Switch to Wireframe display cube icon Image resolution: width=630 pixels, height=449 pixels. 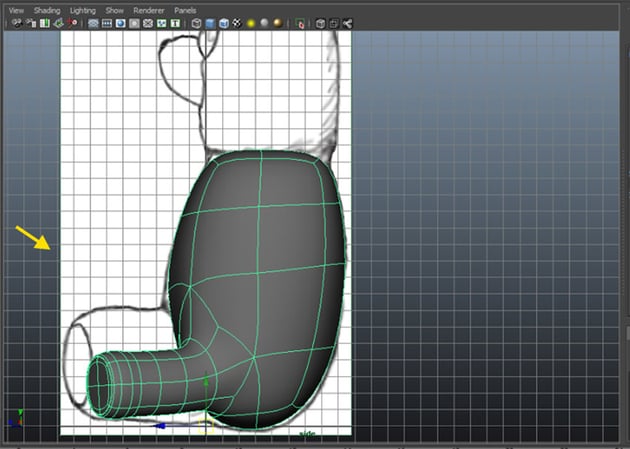click(196, 22)
